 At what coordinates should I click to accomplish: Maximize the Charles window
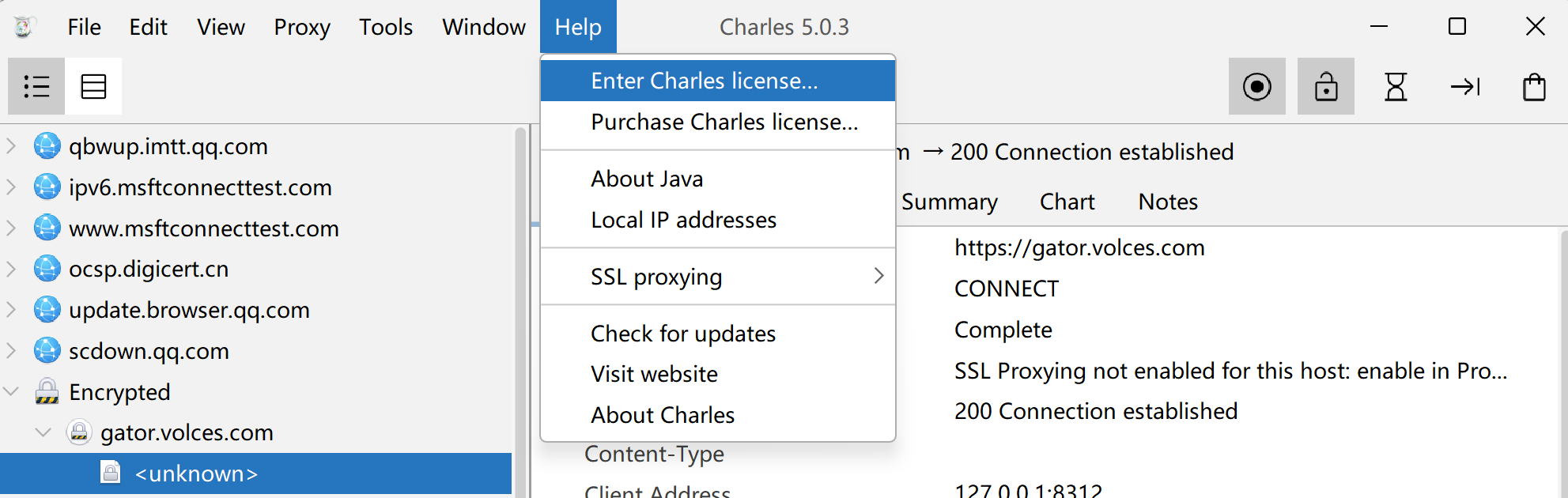[1457, 27]
